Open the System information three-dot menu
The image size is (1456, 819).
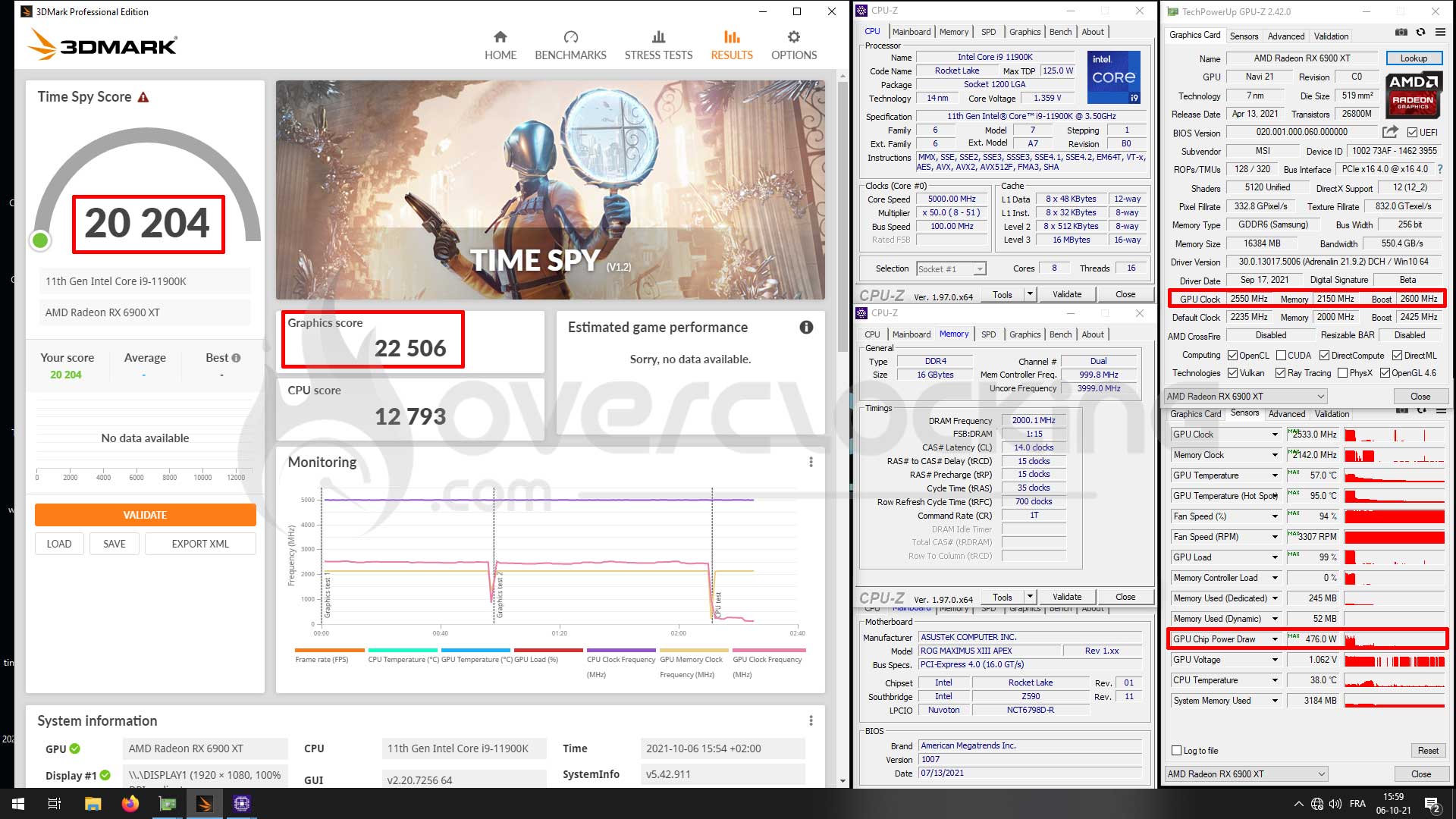coord(811,720)
